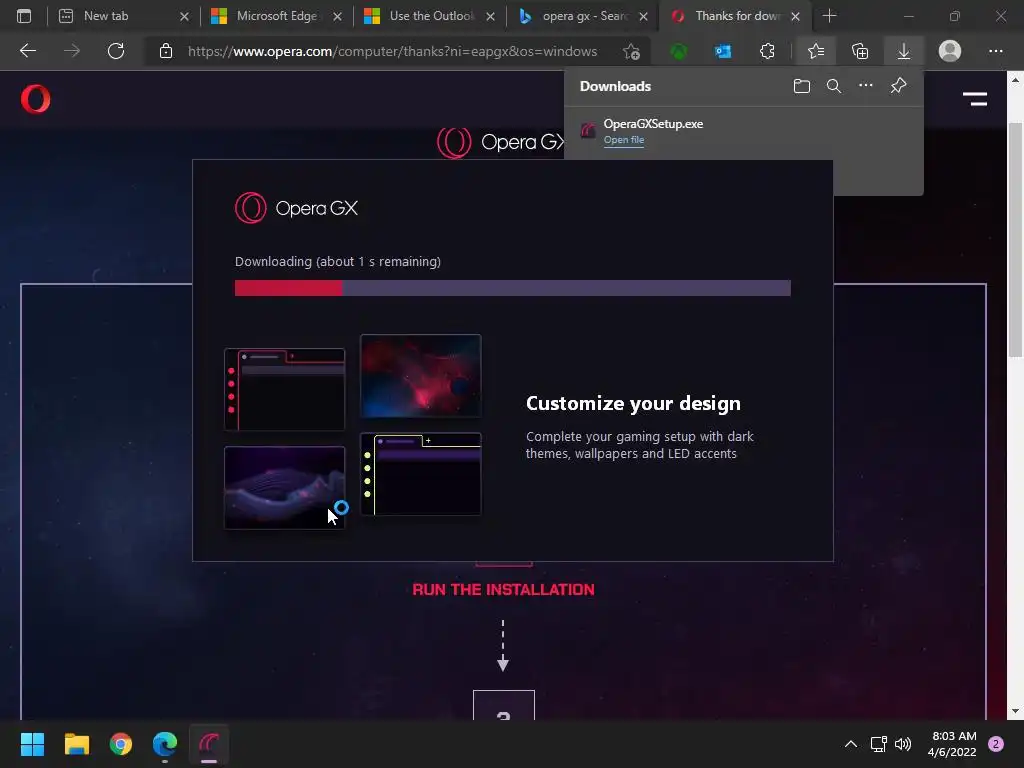This screenshot has height=768, width=1024.
Task: Open volume control in system tray
Action: point(903,744)
